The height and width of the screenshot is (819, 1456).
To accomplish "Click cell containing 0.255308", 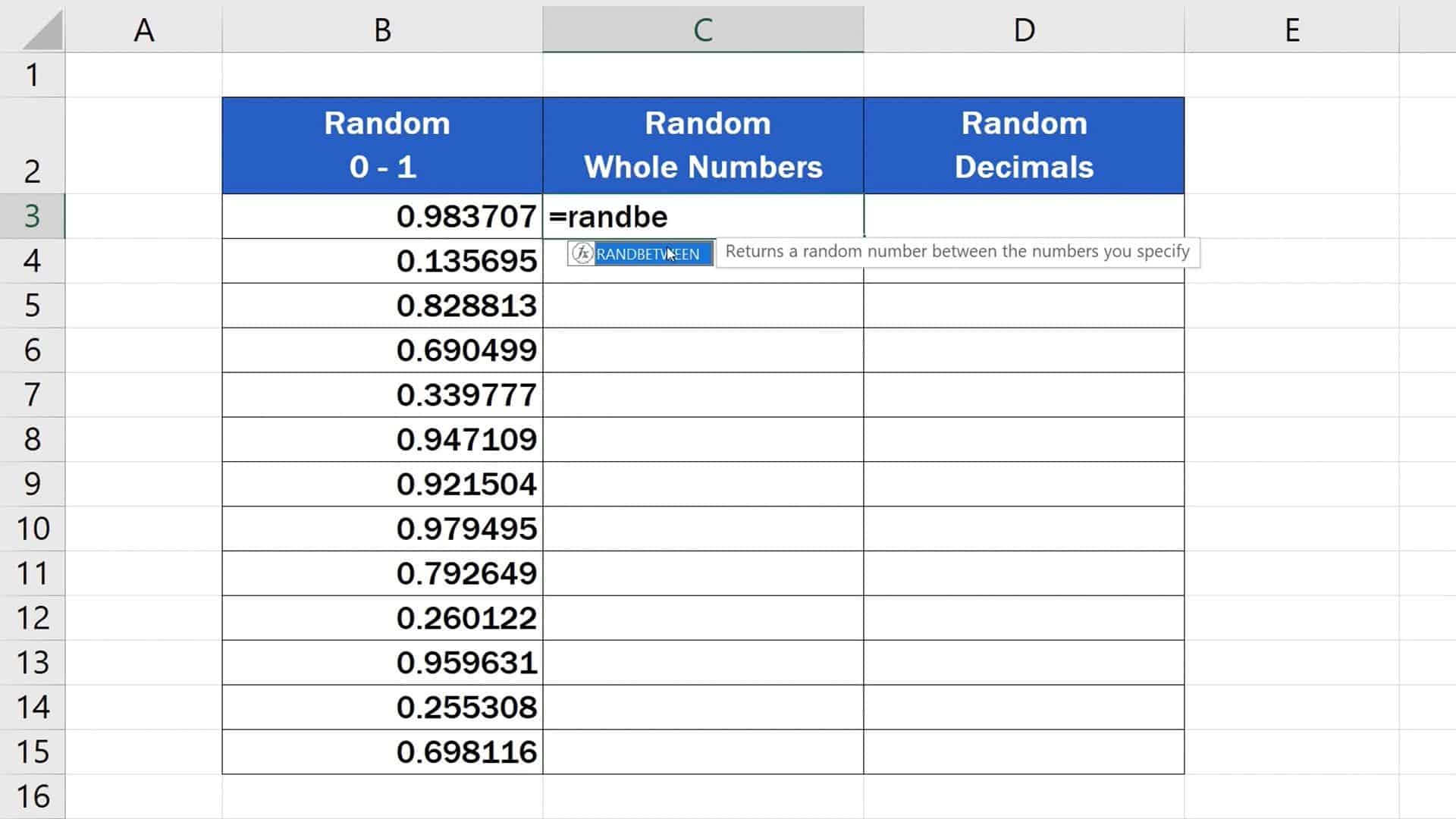I will (382, 707).
